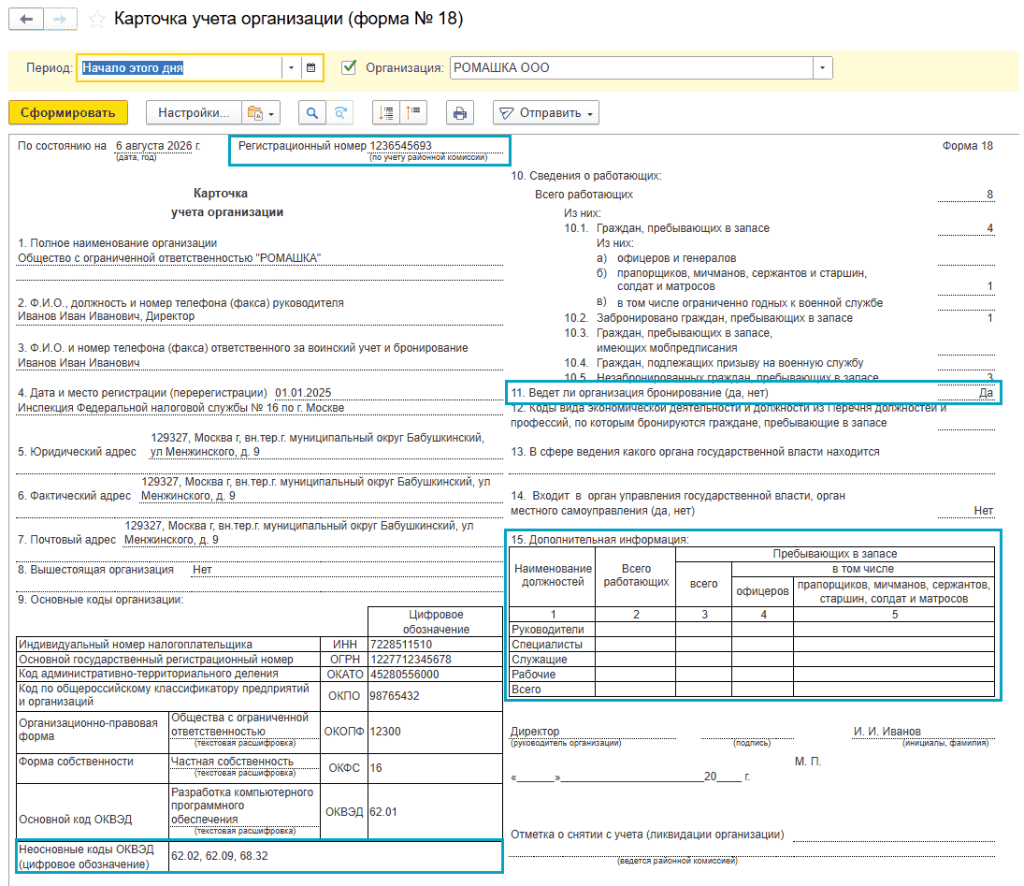
Task: Uncheck the Организация filter checkbox
Action: click(x=349, y=67)
